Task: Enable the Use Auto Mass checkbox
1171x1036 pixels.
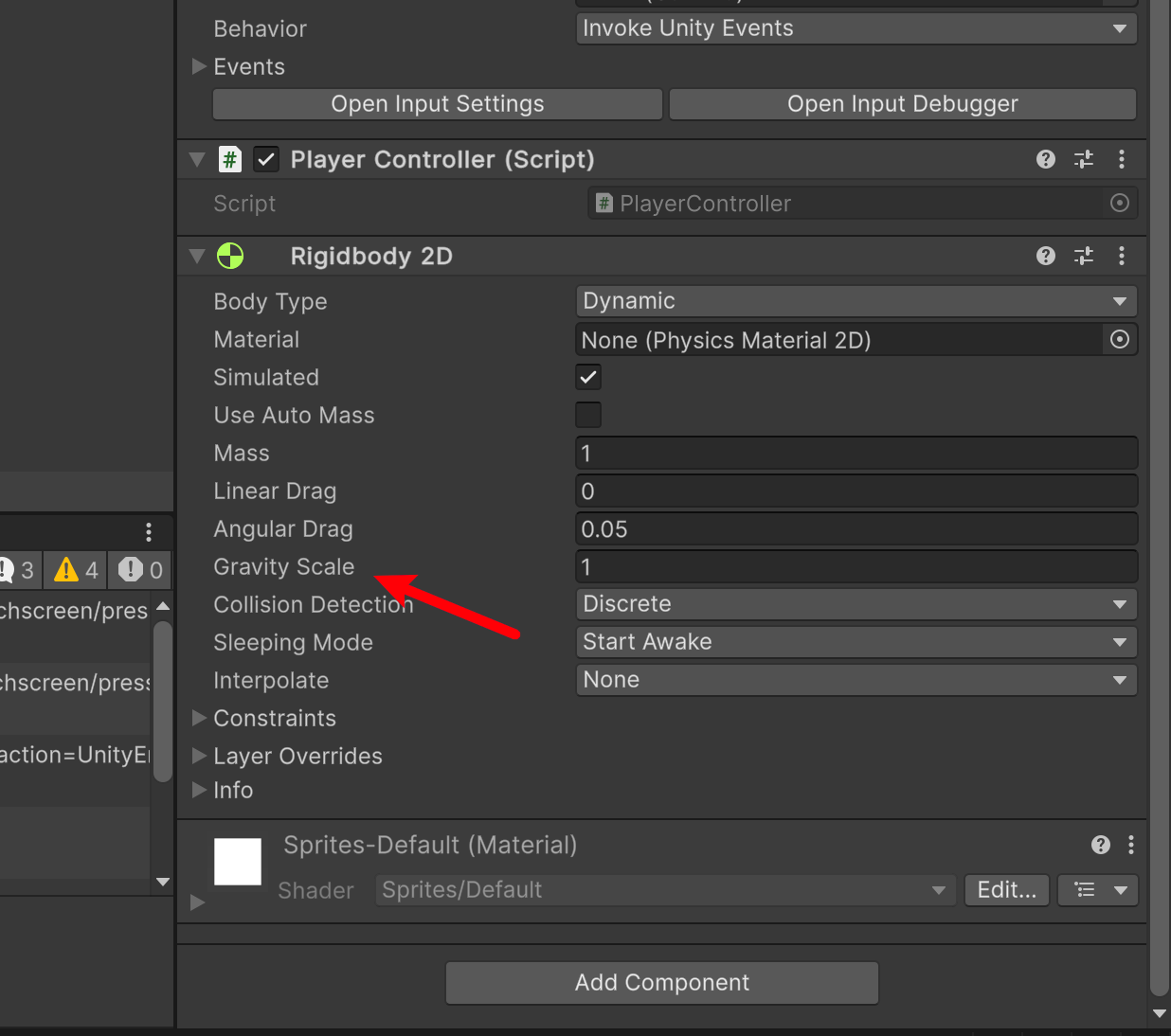Action: coord(588,415)
